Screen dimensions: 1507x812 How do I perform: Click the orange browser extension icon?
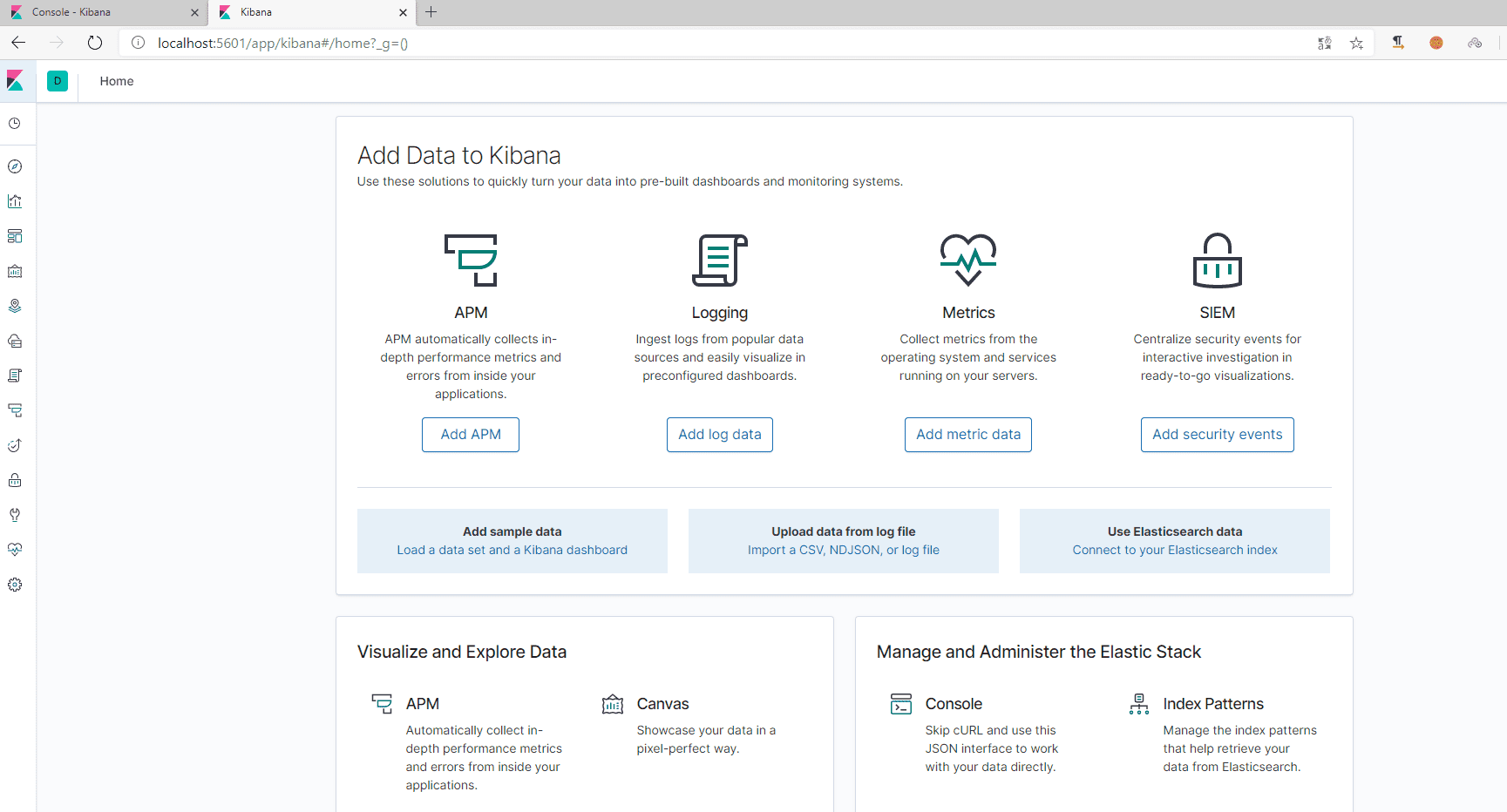click(1436, 43)
